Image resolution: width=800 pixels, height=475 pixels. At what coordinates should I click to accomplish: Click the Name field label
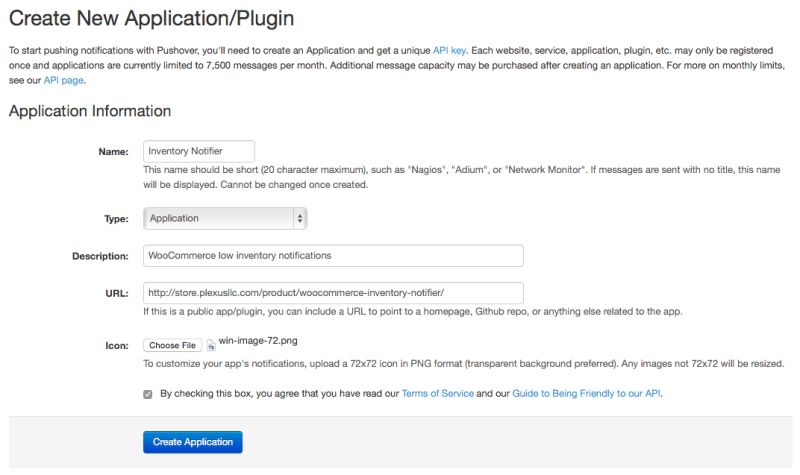tap(113, 152)
